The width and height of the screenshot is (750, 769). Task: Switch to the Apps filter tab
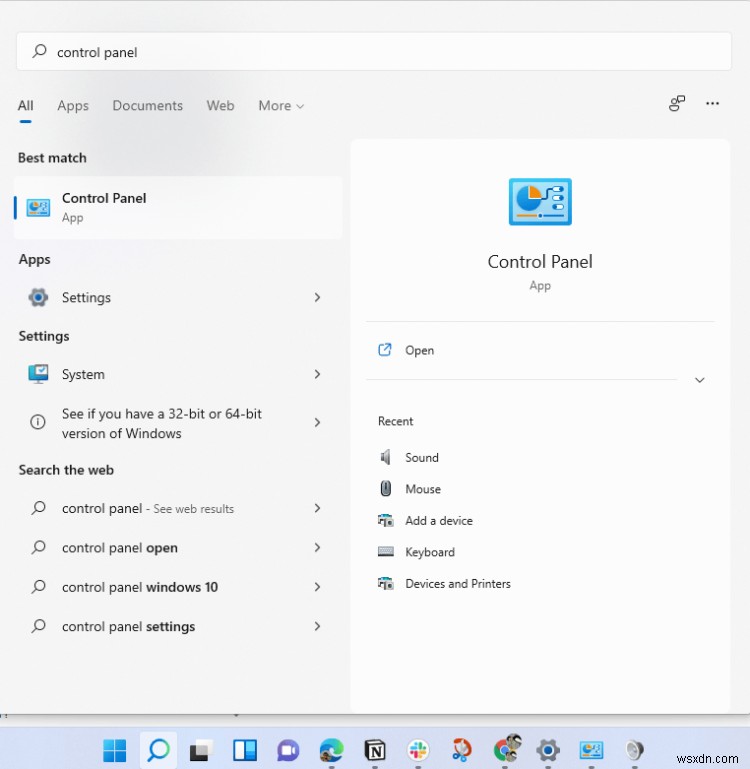pos(73,105)
